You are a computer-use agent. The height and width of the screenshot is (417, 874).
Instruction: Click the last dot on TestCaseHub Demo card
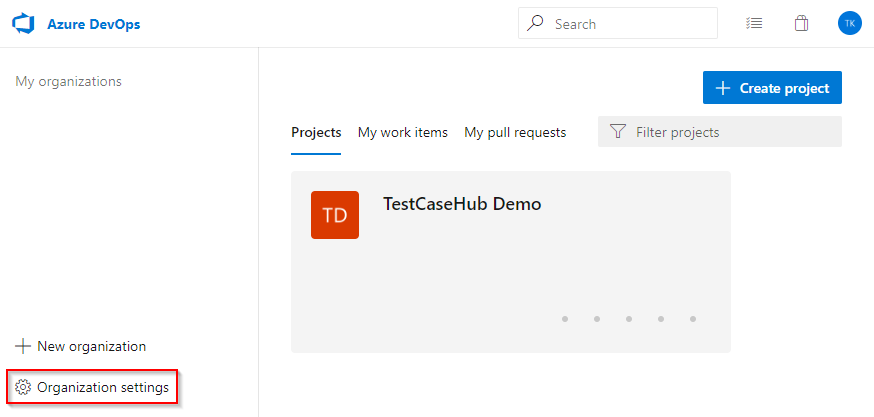[x=693, y=319]
